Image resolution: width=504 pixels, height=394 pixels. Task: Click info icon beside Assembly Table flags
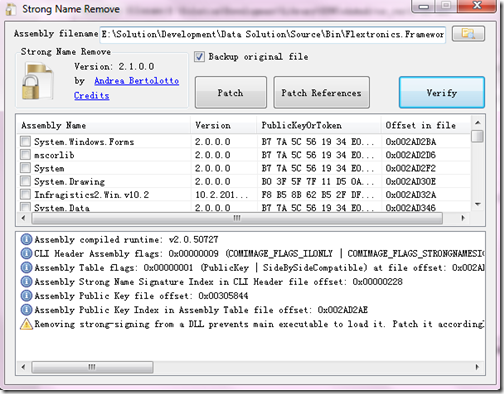pos(26,267)
